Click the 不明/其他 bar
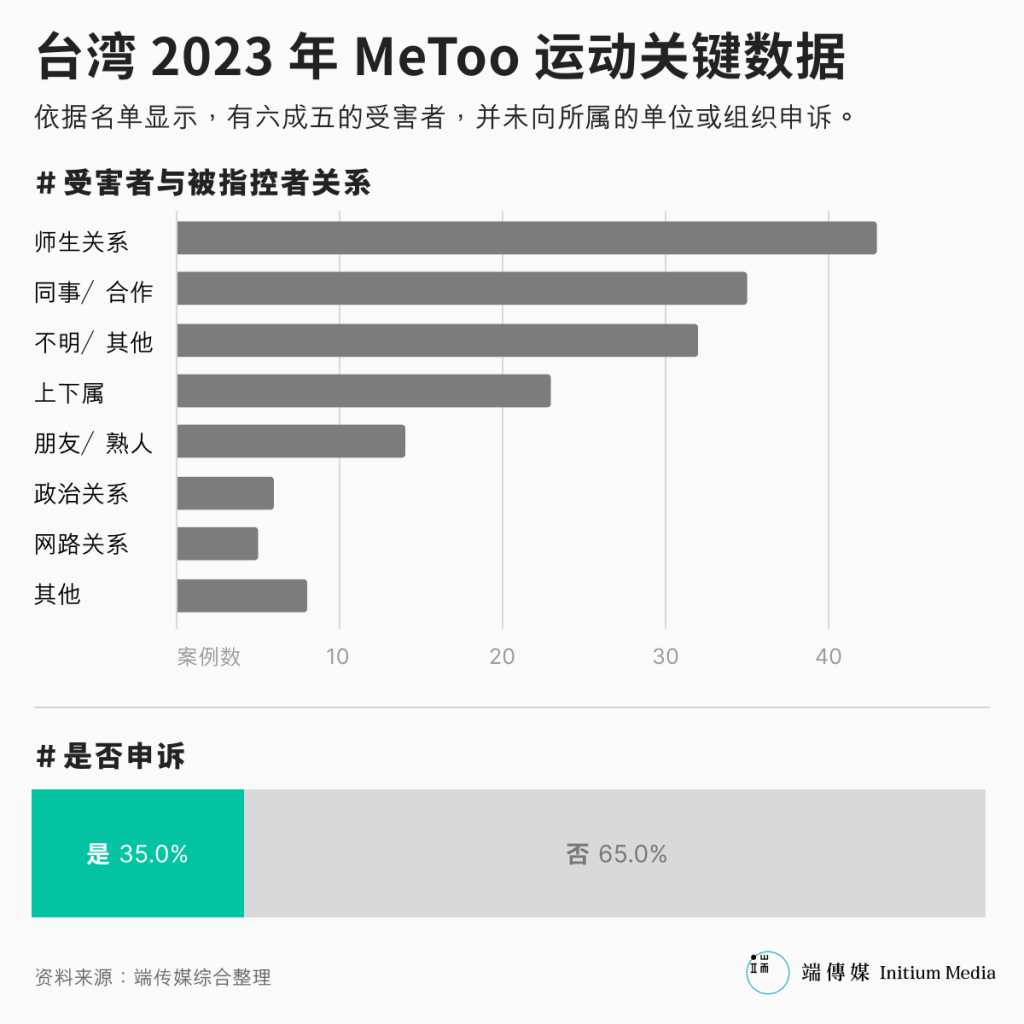Image resolution: width=1024 pixels, height=1024 pixels. (x=437, y=340)
